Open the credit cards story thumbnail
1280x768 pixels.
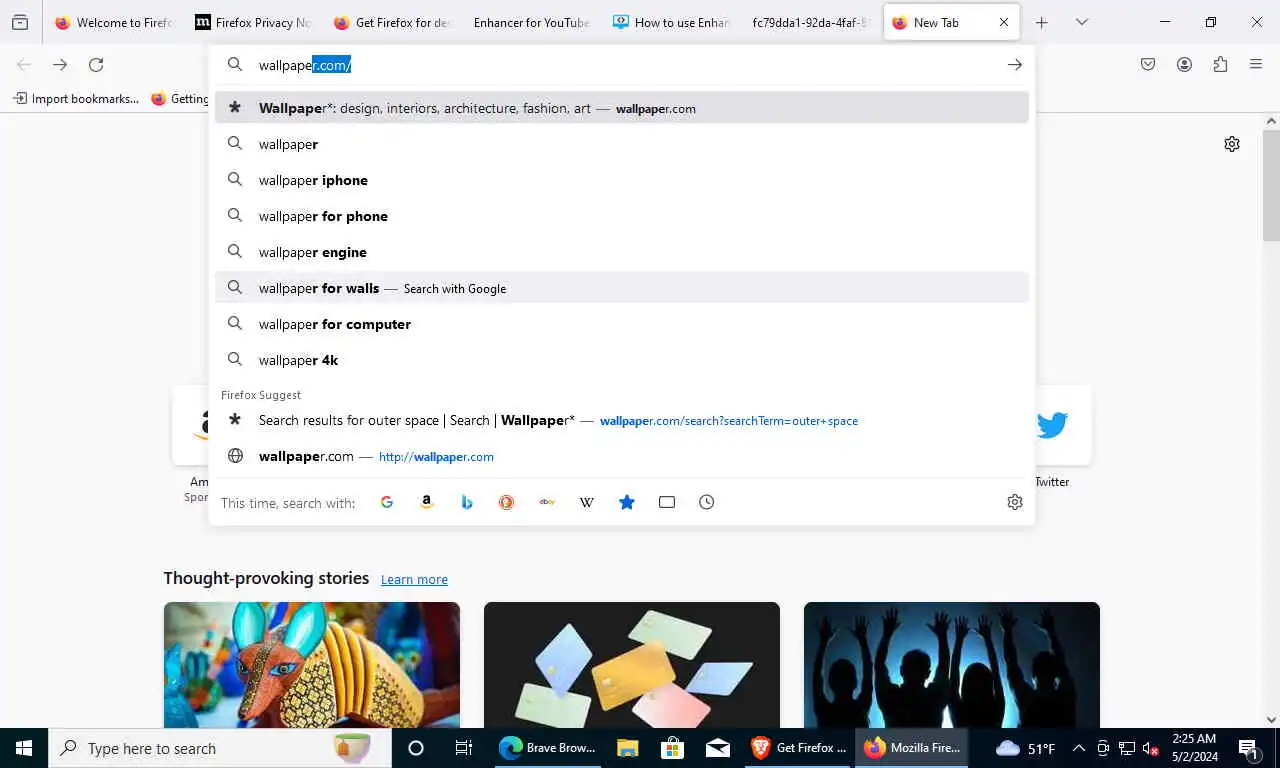click(632, 664)
